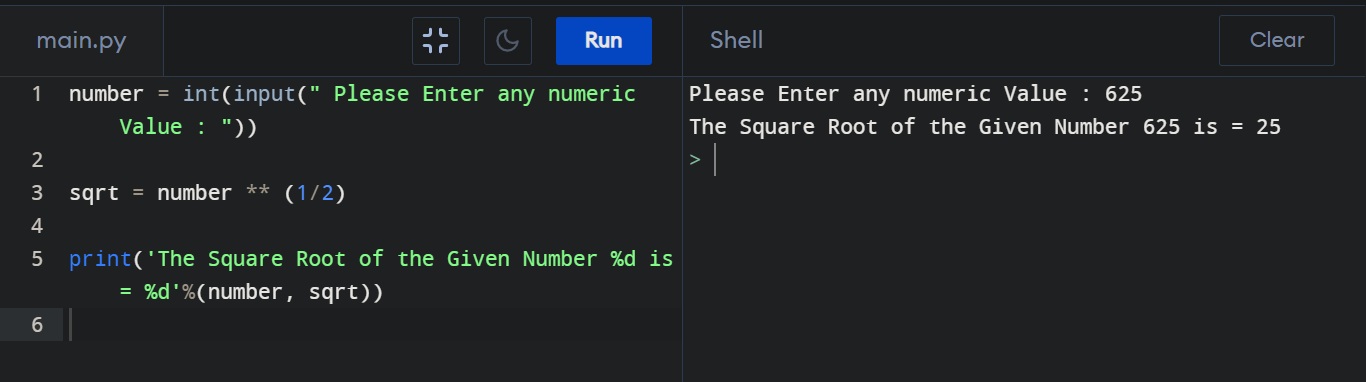The image size is (1366, 382).
Task: Run the Python program
Action: [x=604, y=41]
